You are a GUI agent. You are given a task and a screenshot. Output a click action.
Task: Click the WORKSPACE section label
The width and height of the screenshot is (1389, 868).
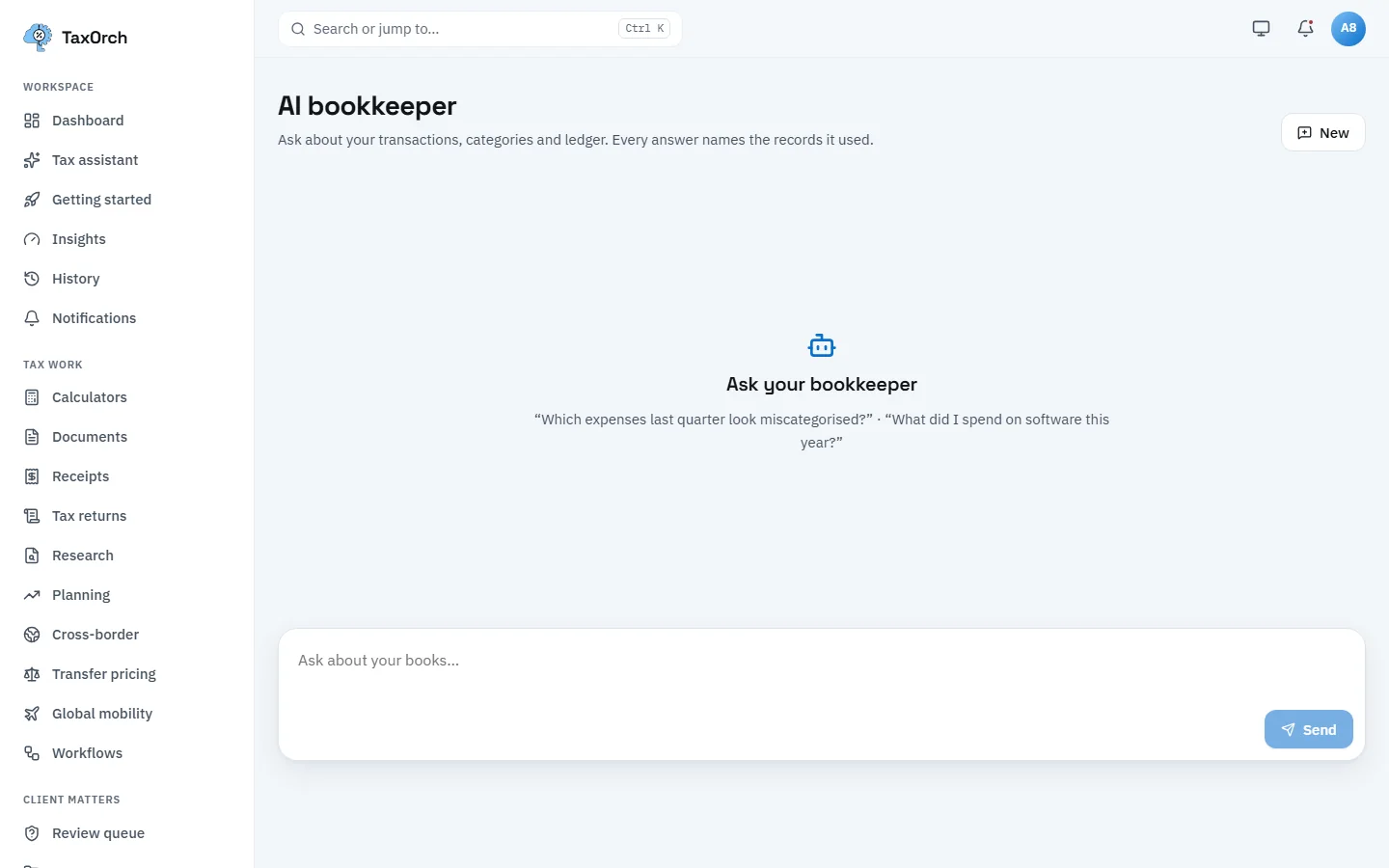pos(59,87)
